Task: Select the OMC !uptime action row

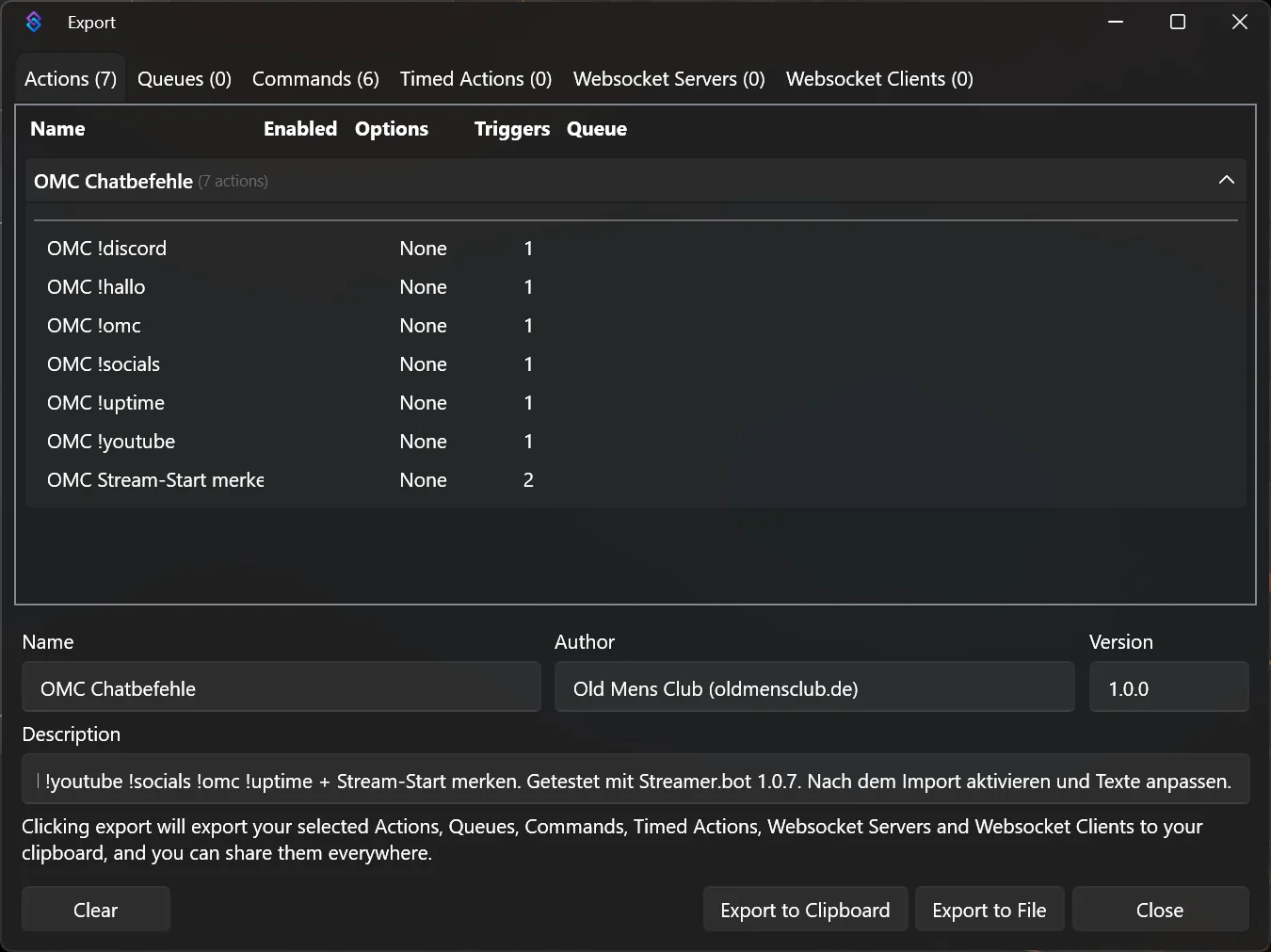Action: pos(635,403)
